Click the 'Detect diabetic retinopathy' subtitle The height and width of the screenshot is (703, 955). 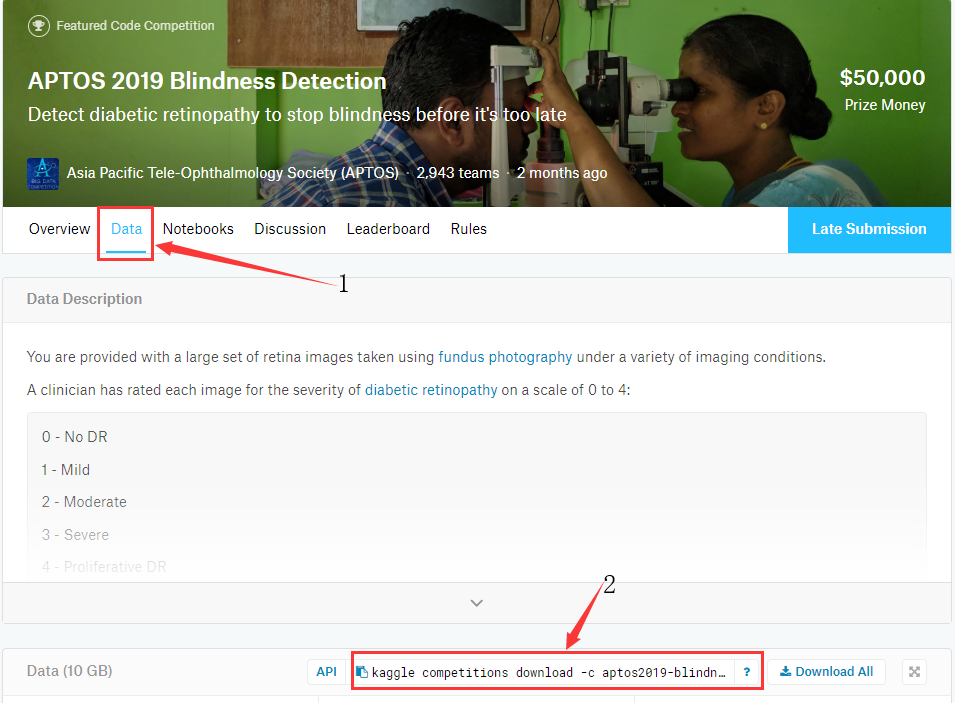pos(297,115)
